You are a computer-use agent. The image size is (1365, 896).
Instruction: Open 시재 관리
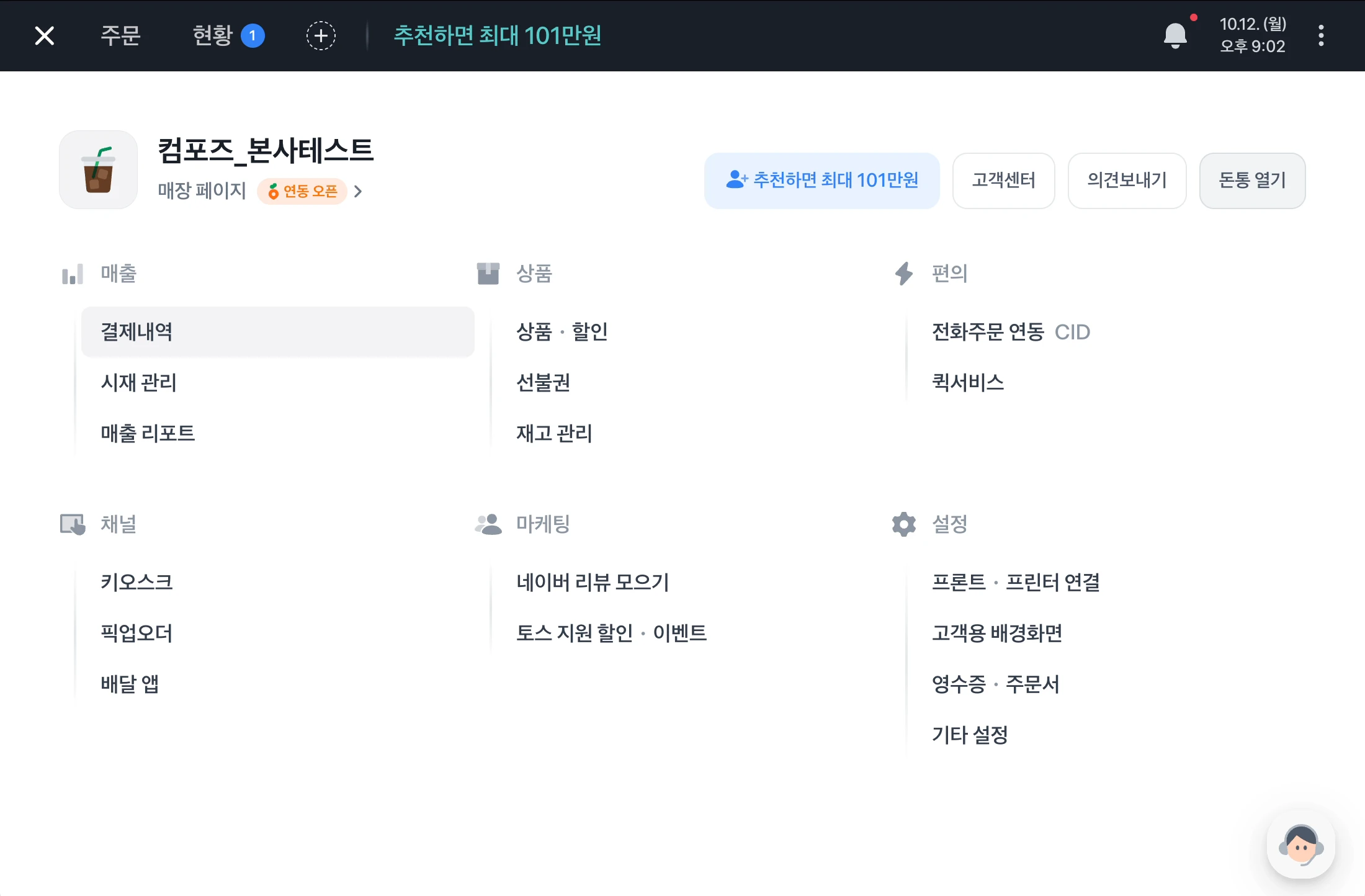coord(139,383)
